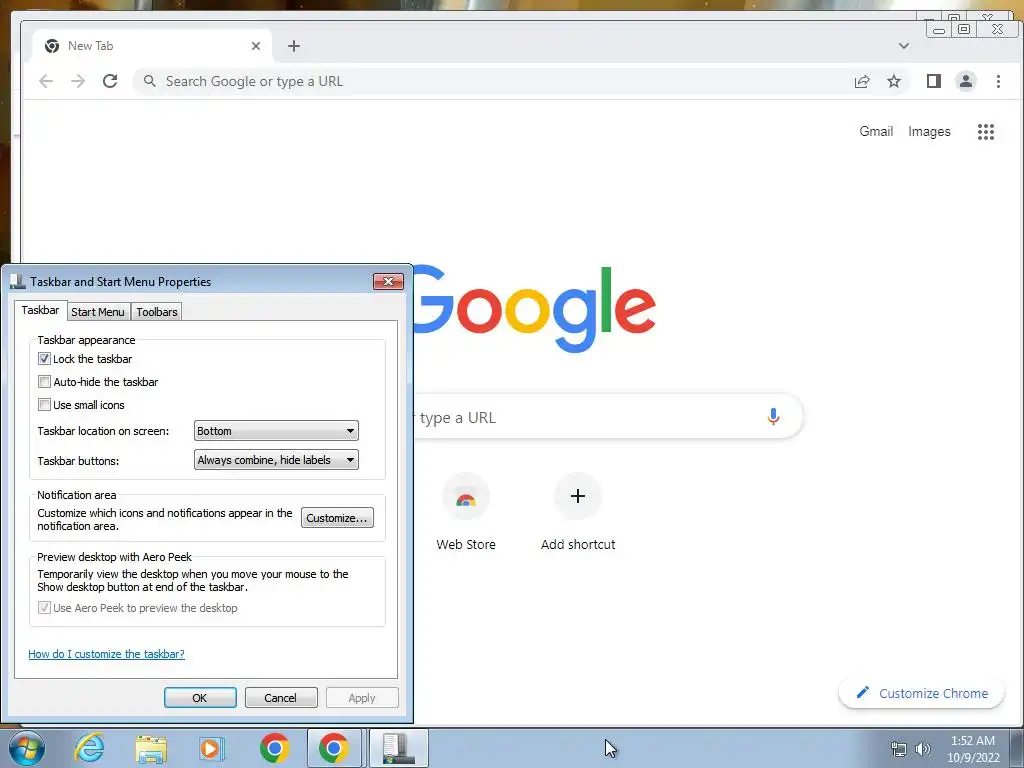Open the Images link
The height and width of the screenshot is (768, 1024).
[929, 132]
